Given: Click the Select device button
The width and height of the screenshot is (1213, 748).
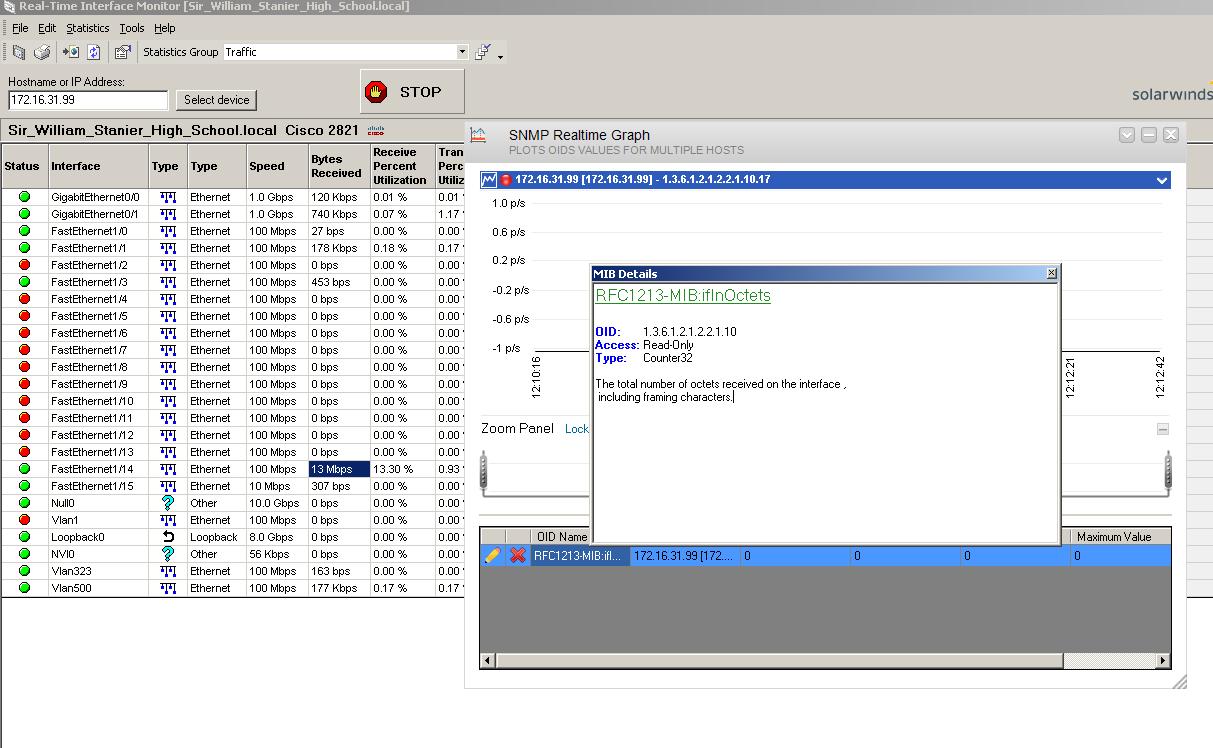Looking at the screenshot, I should pyautogui.click(x=216, y=100).
